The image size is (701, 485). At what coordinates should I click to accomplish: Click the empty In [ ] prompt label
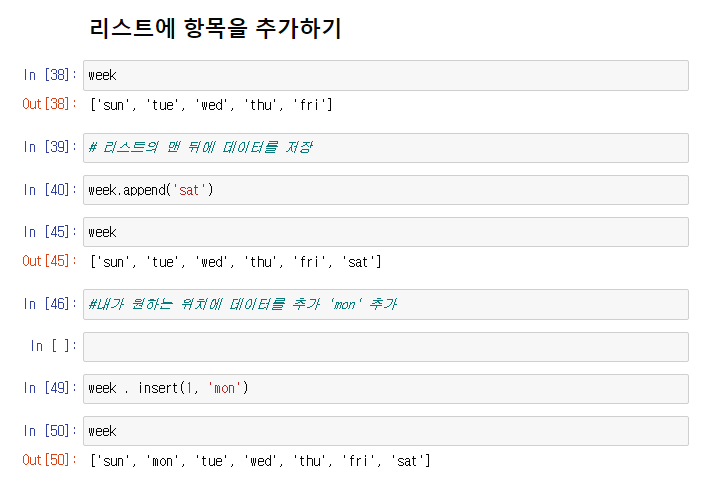coord(53,346)
